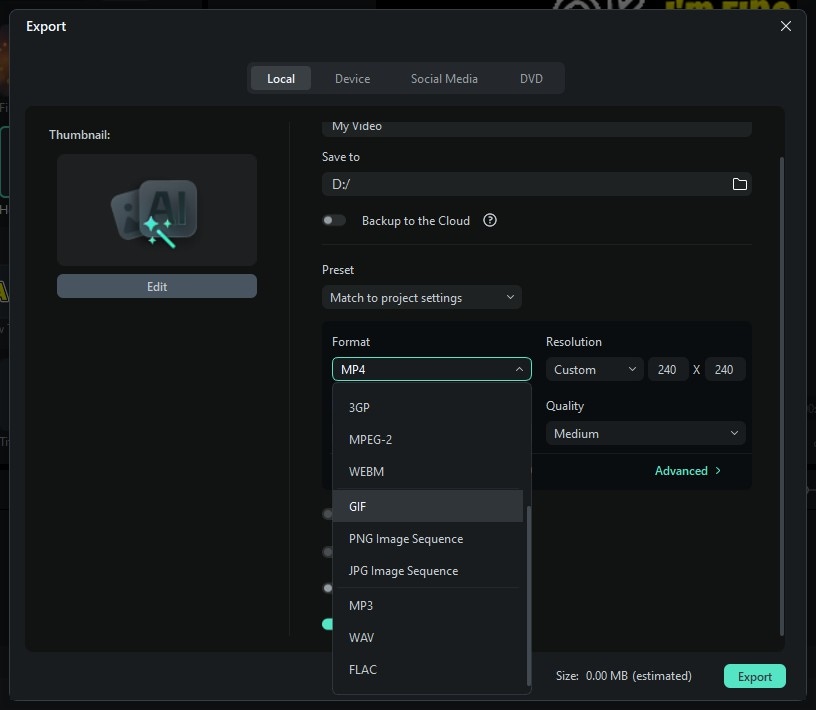The image size is (816, 710).
Task: Open the Preset dropdown showing Match to project settings
Action: (x=421, y=297)
